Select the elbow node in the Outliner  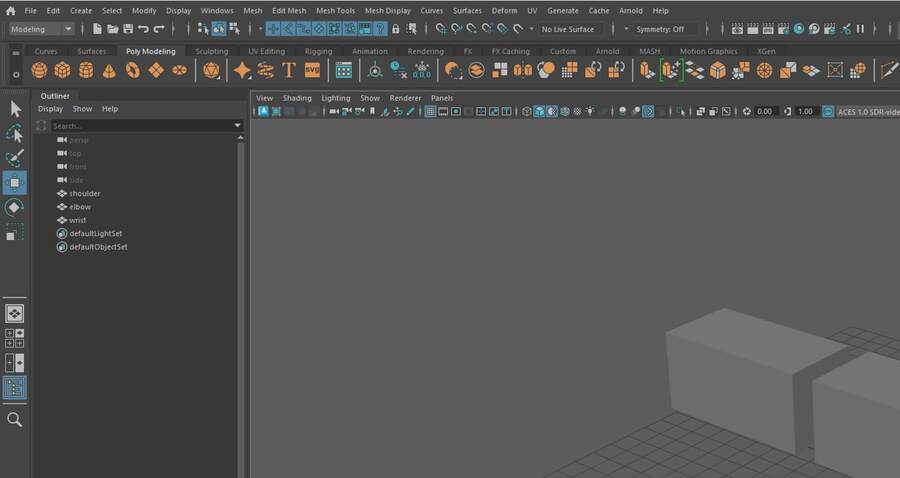(80, 207)
